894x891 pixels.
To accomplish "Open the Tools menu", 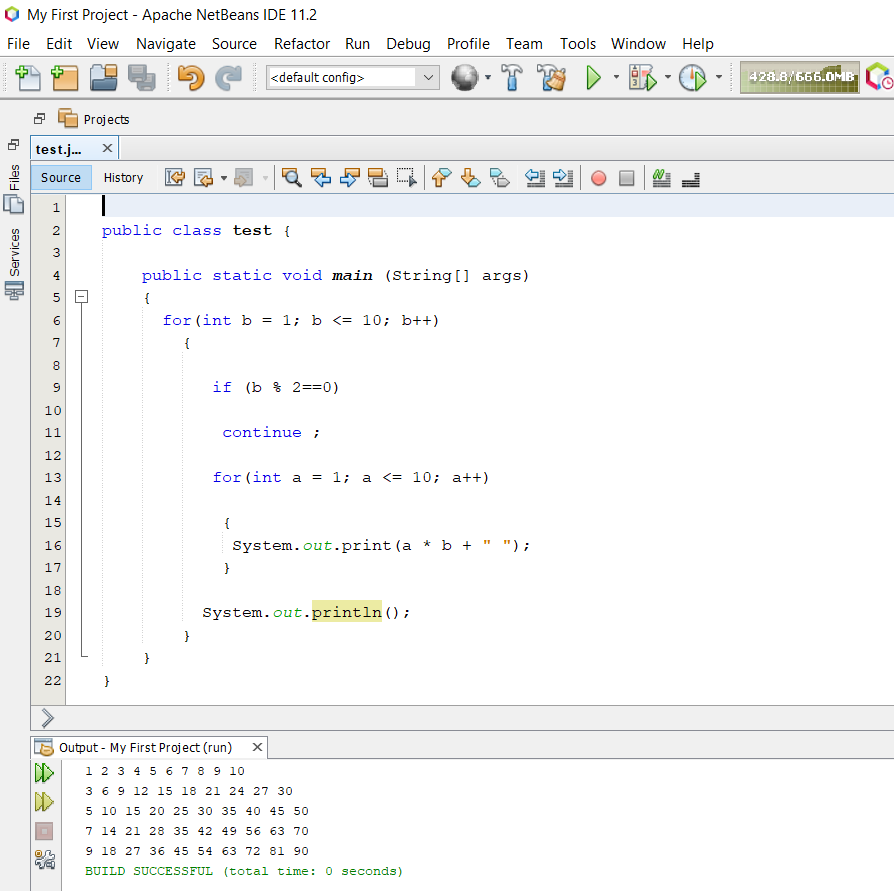I will [578, 44].
